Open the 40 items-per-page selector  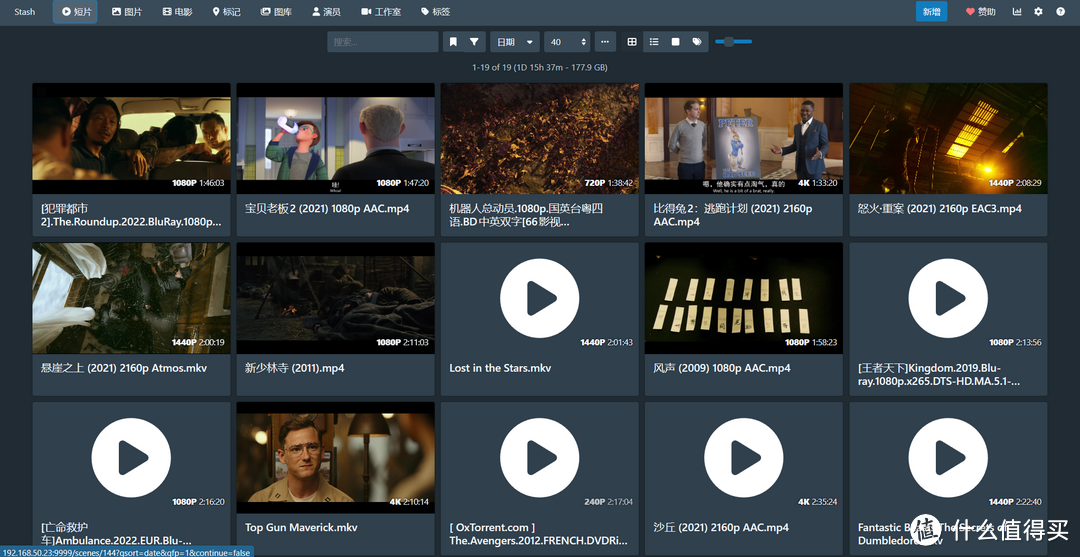point(567,42)
